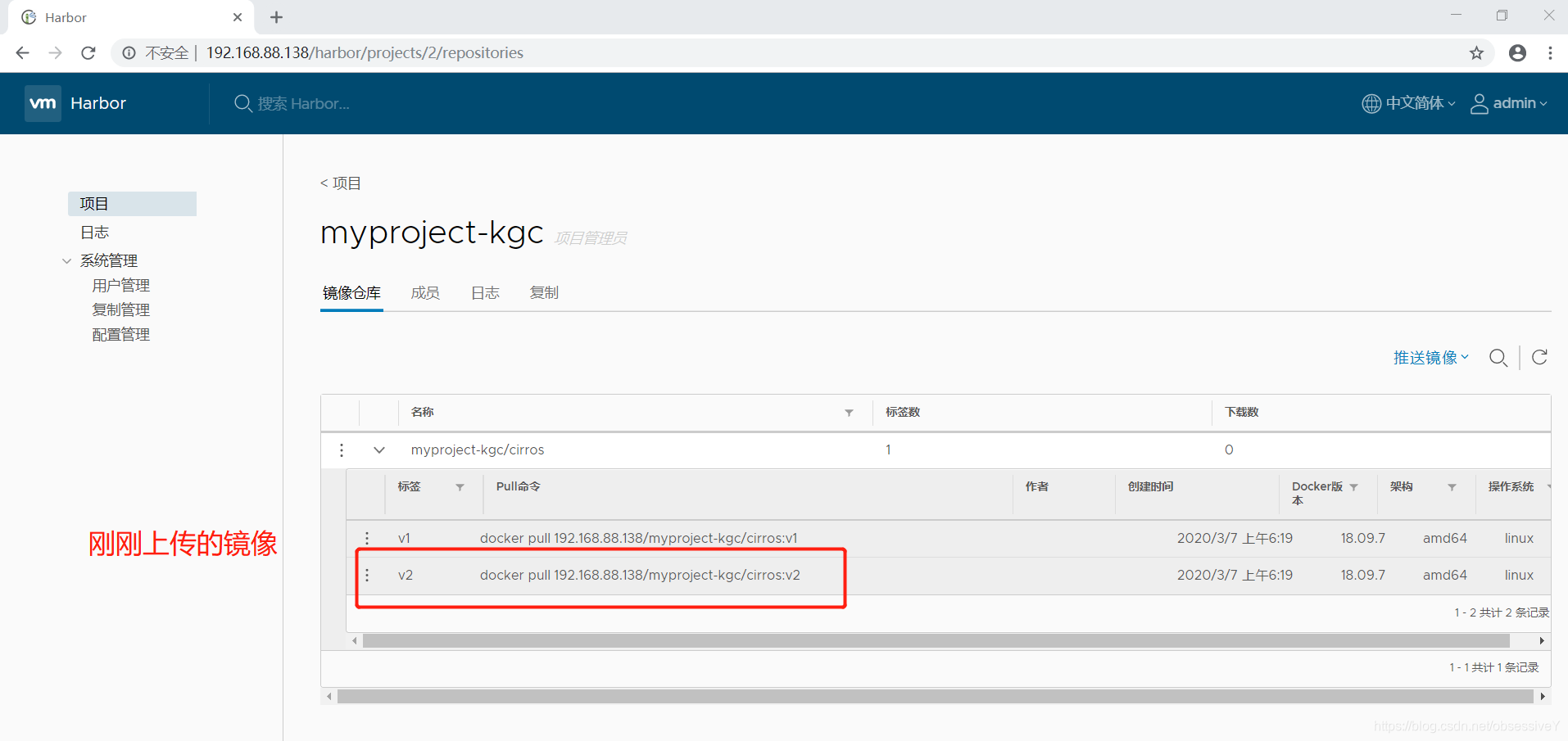Collapse the myproject-kgc/cirros repository row
1568x741 pixels.
379,450
